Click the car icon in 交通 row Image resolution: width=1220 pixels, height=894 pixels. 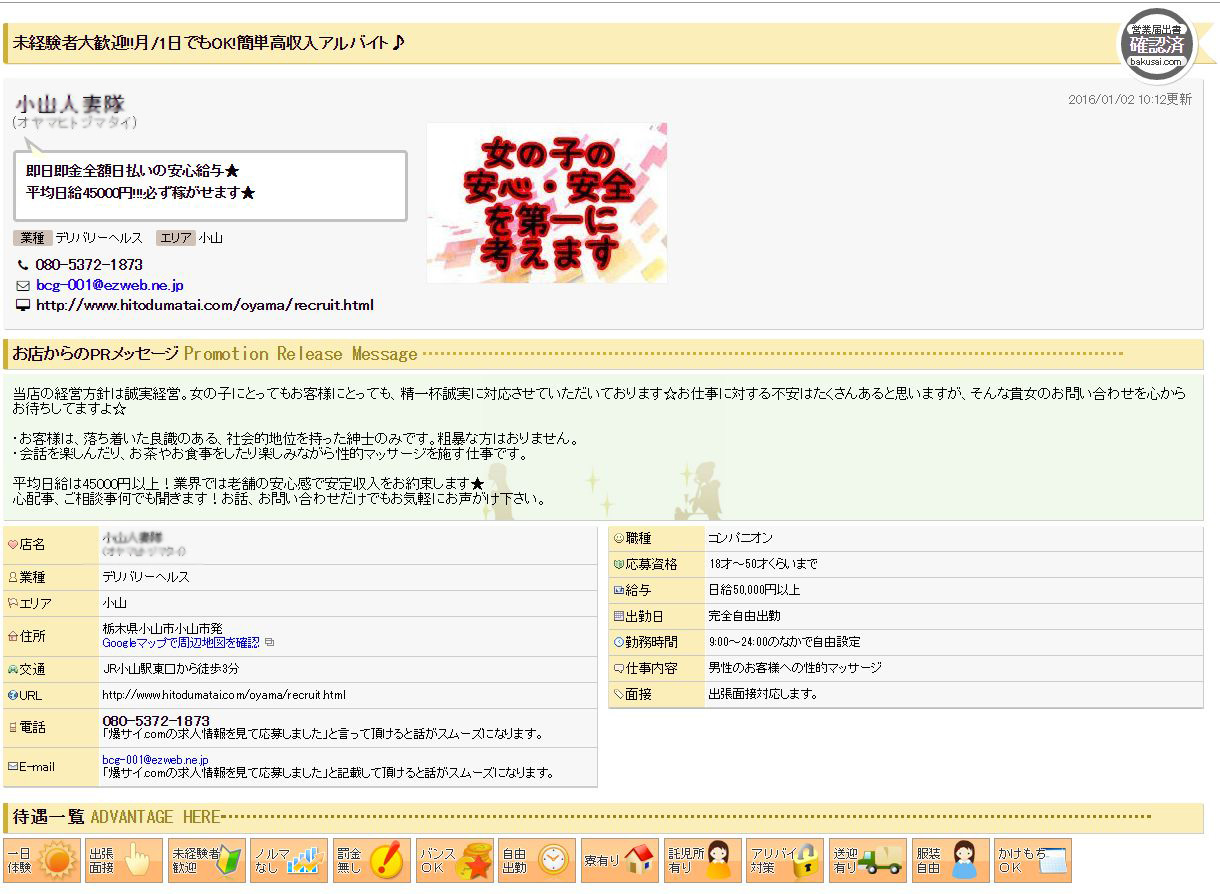[x=13, y=669]
